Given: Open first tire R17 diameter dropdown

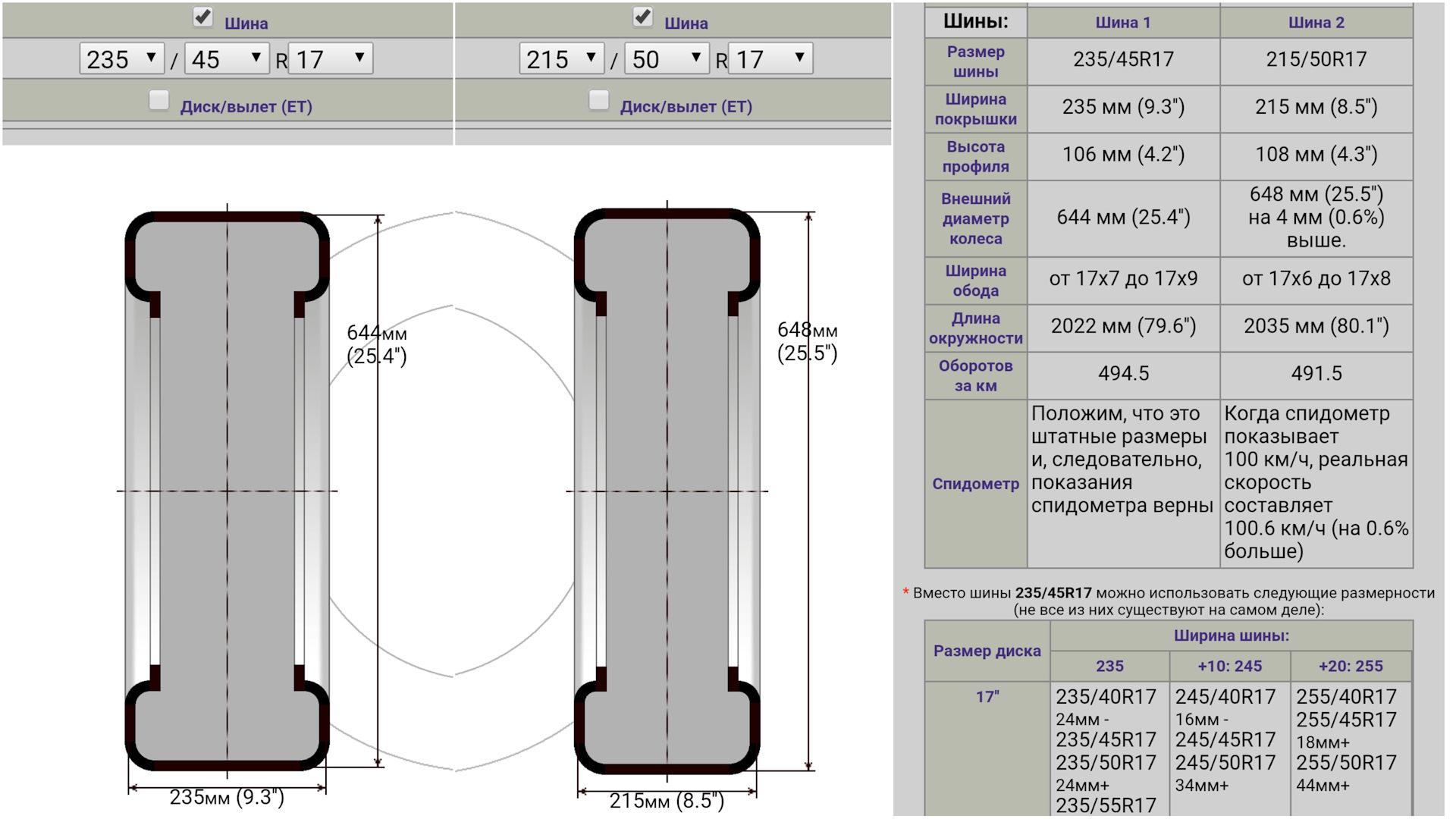Looking at the screenshot, I should point(331,58).
